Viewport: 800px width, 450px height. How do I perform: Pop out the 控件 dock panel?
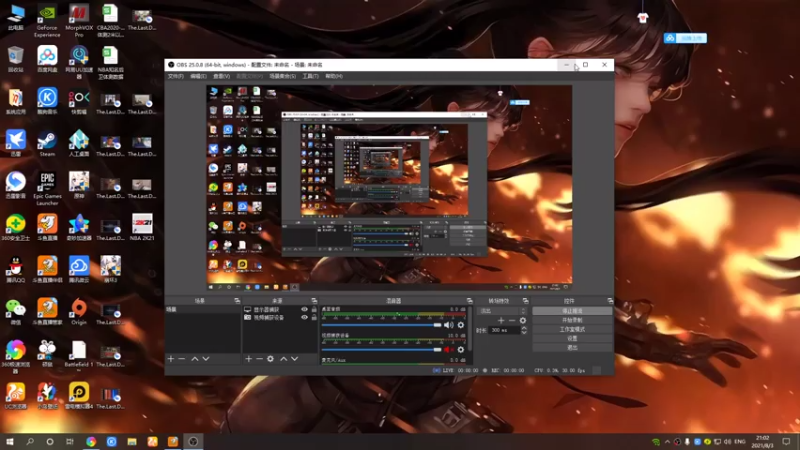pyautogui.click(x=610, y=301)
